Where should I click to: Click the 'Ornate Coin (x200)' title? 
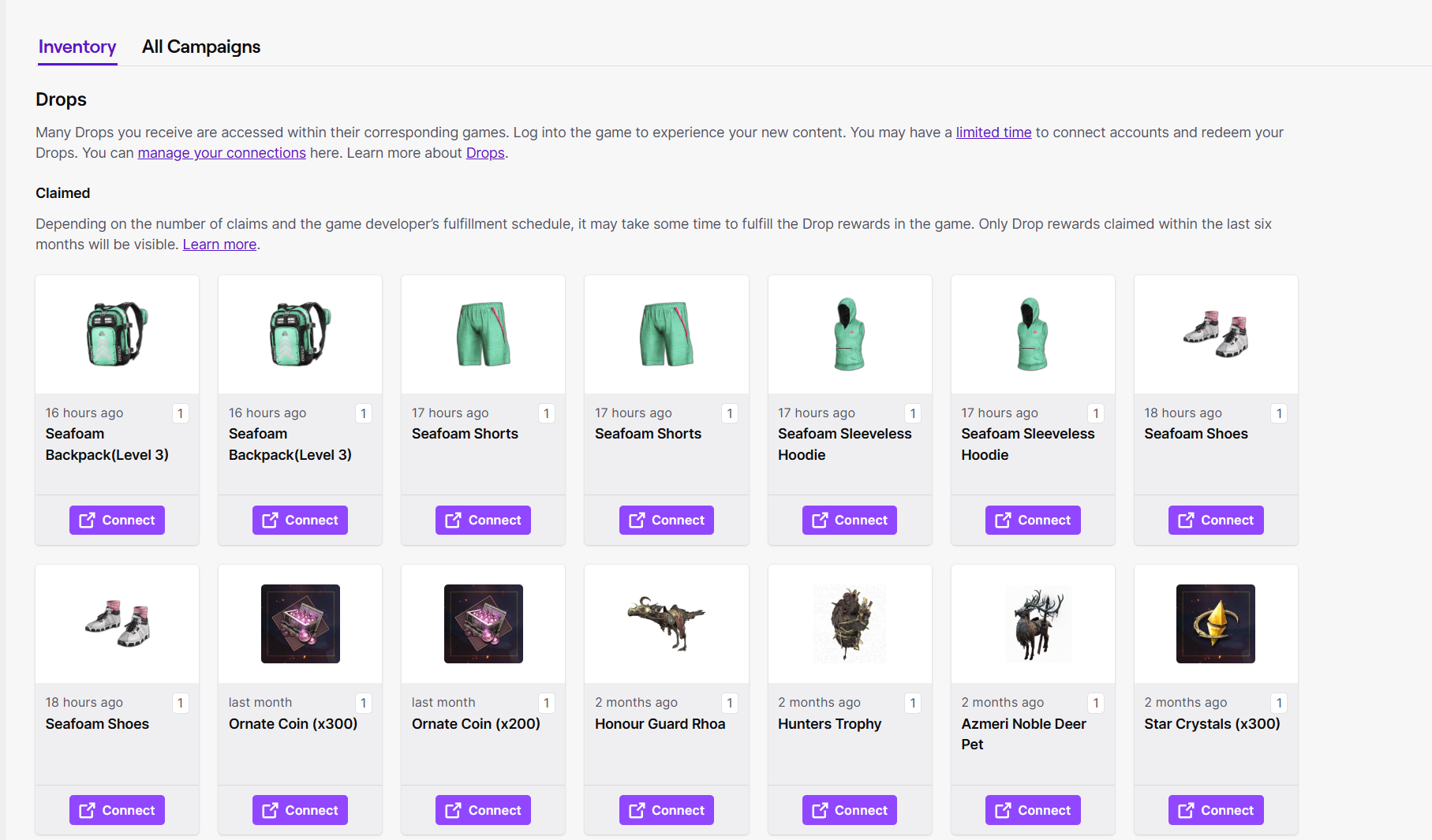[x=476, y=724]
